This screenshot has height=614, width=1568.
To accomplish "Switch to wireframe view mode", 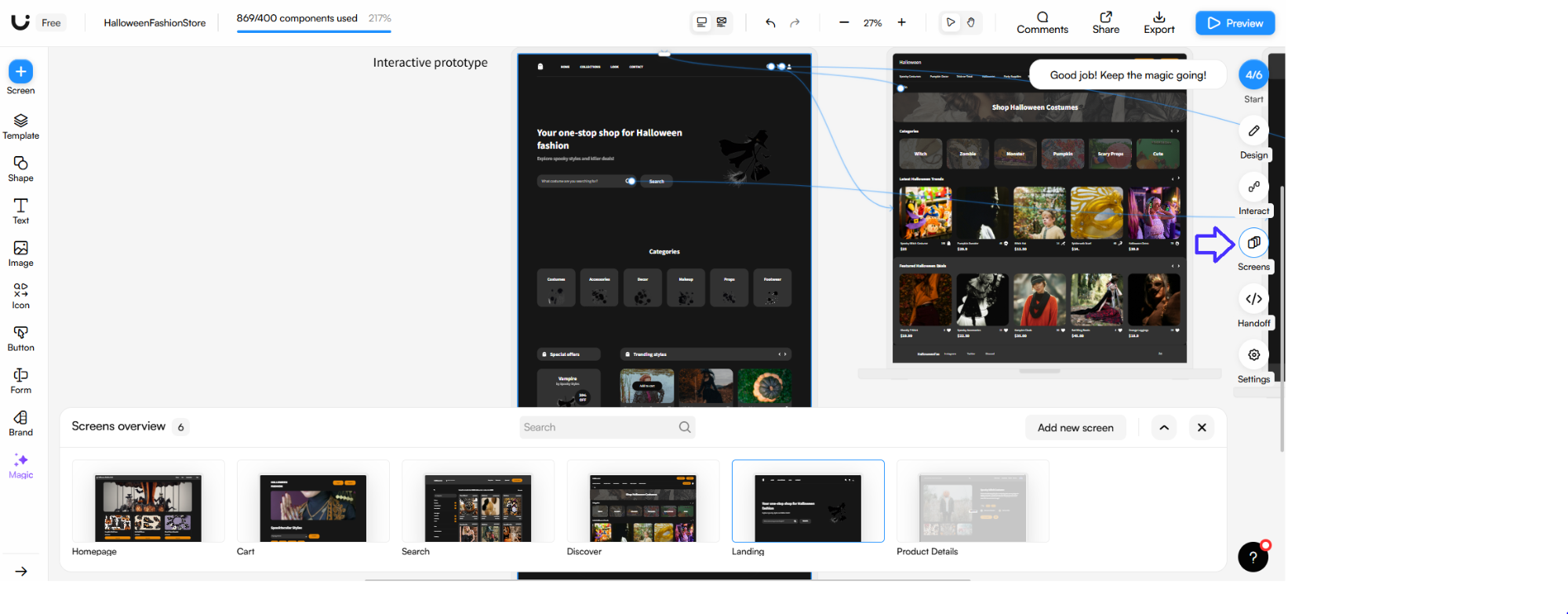I will [x=722, y=23].
